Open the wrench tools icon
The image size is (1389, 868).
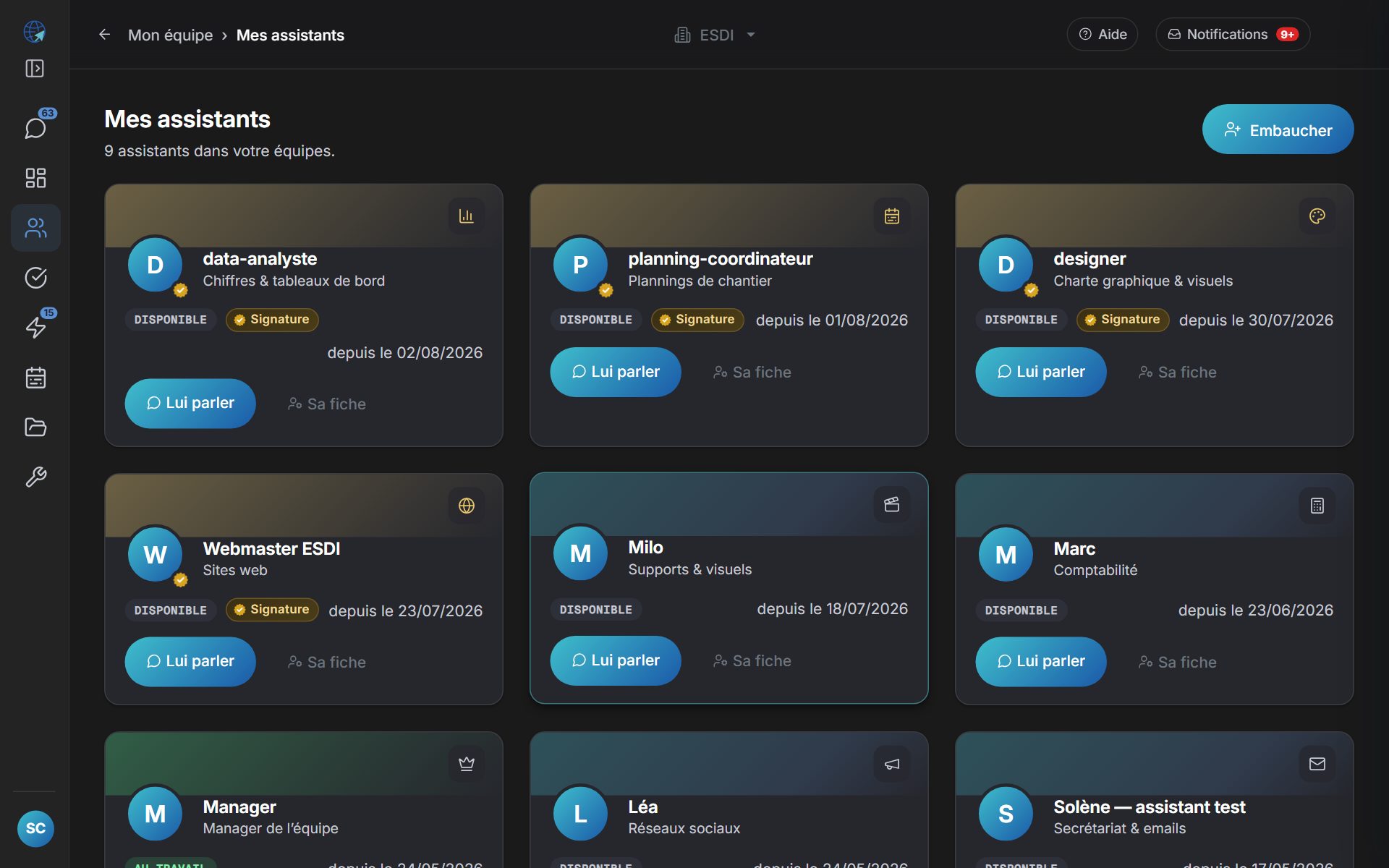pos(35,477)
